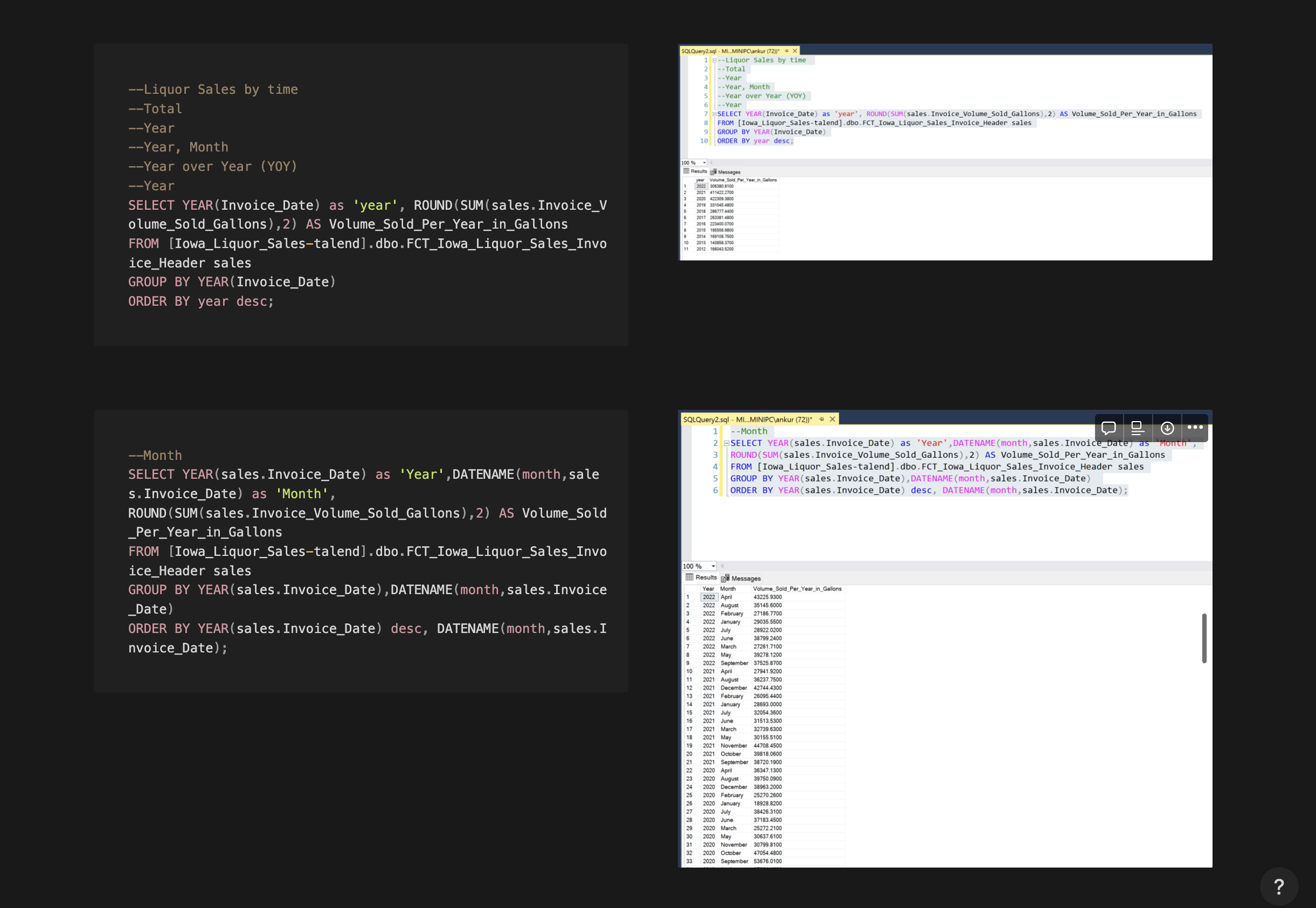Open the 100 % zoom dropdown in bottom screenshot

[x=714, y=566]
